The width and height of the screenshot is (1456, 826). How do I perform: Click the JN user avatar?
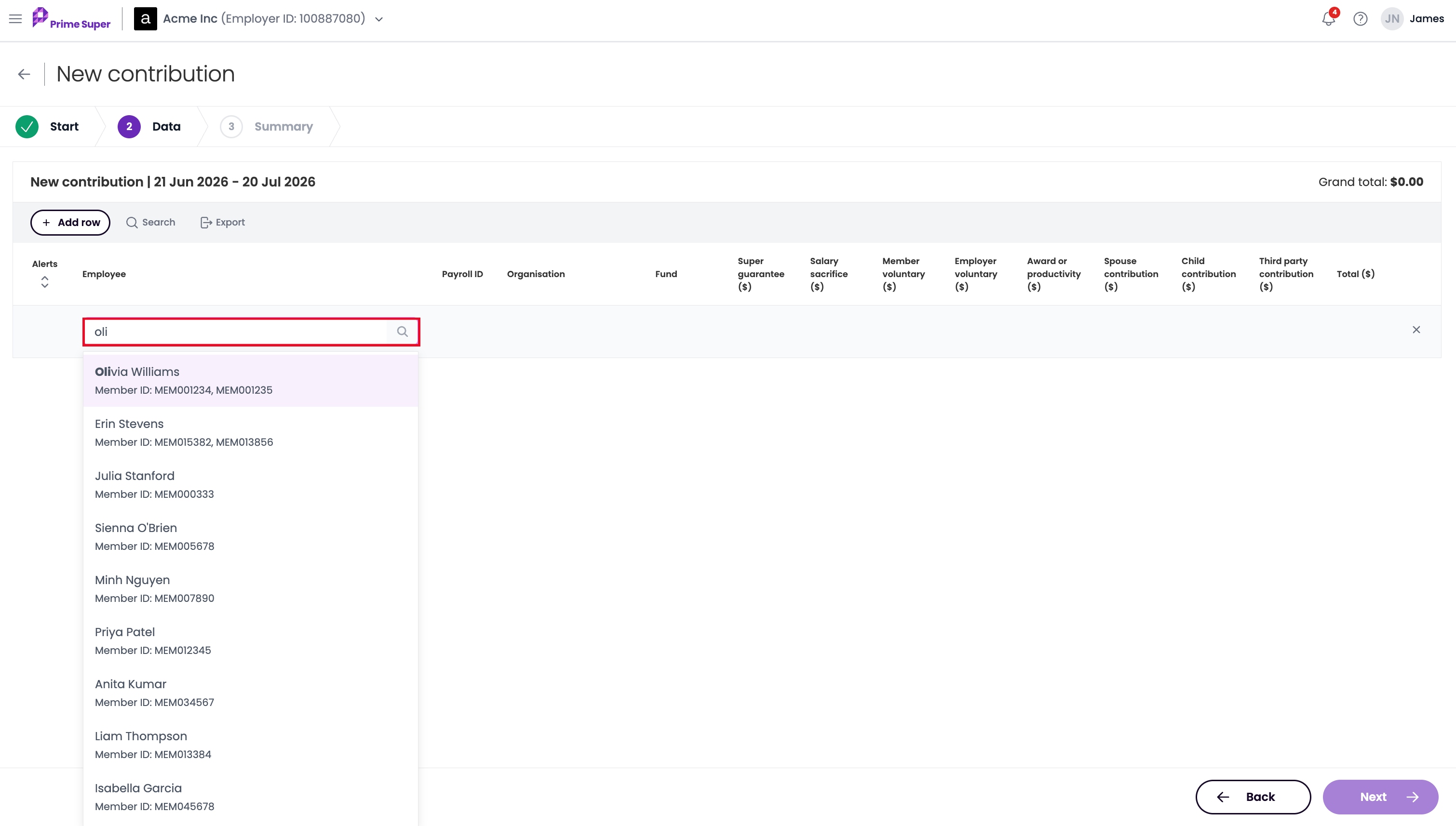[1392, 19]
